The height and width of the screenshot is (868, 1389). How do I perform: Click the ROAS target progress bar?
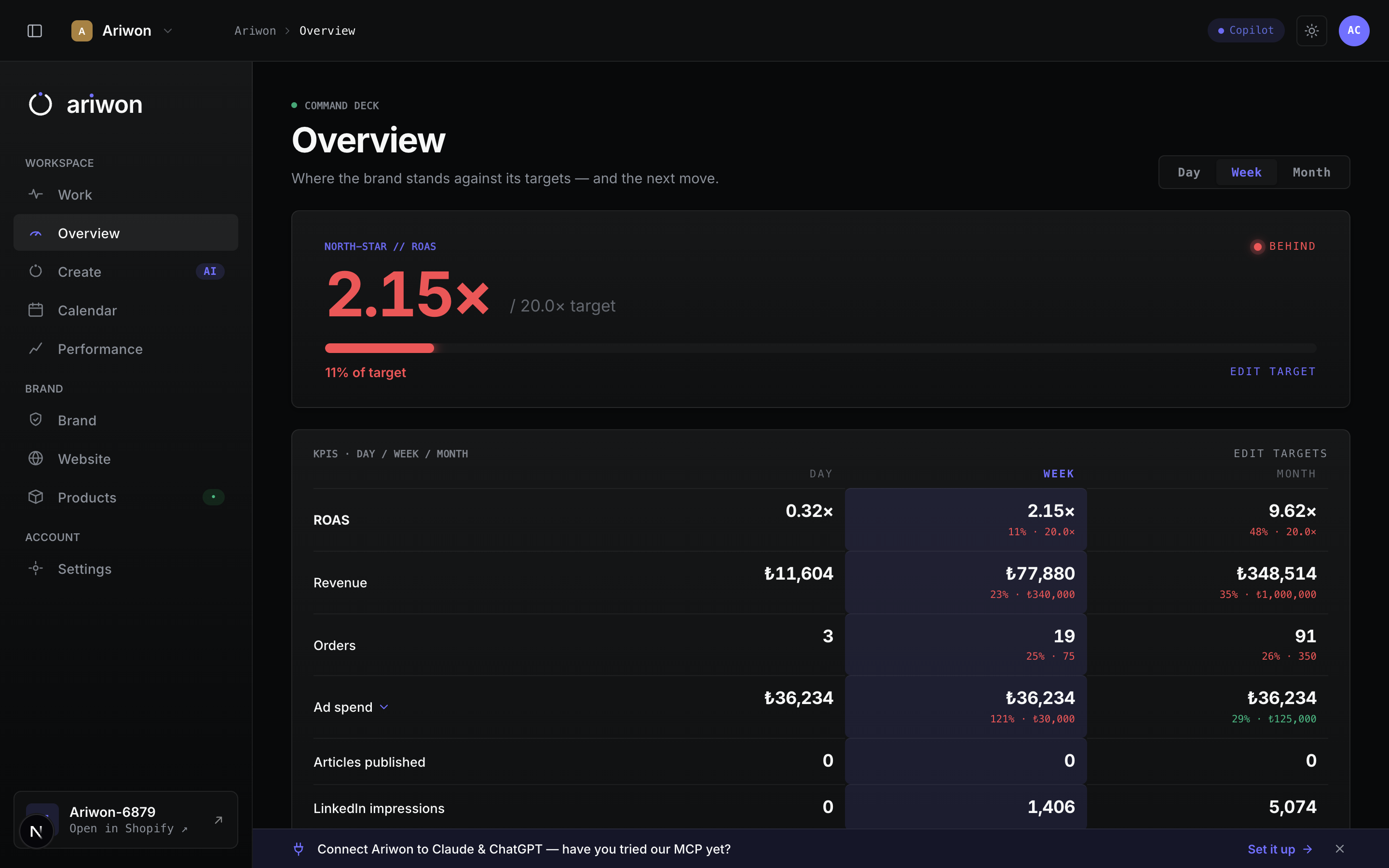[820, 348]
